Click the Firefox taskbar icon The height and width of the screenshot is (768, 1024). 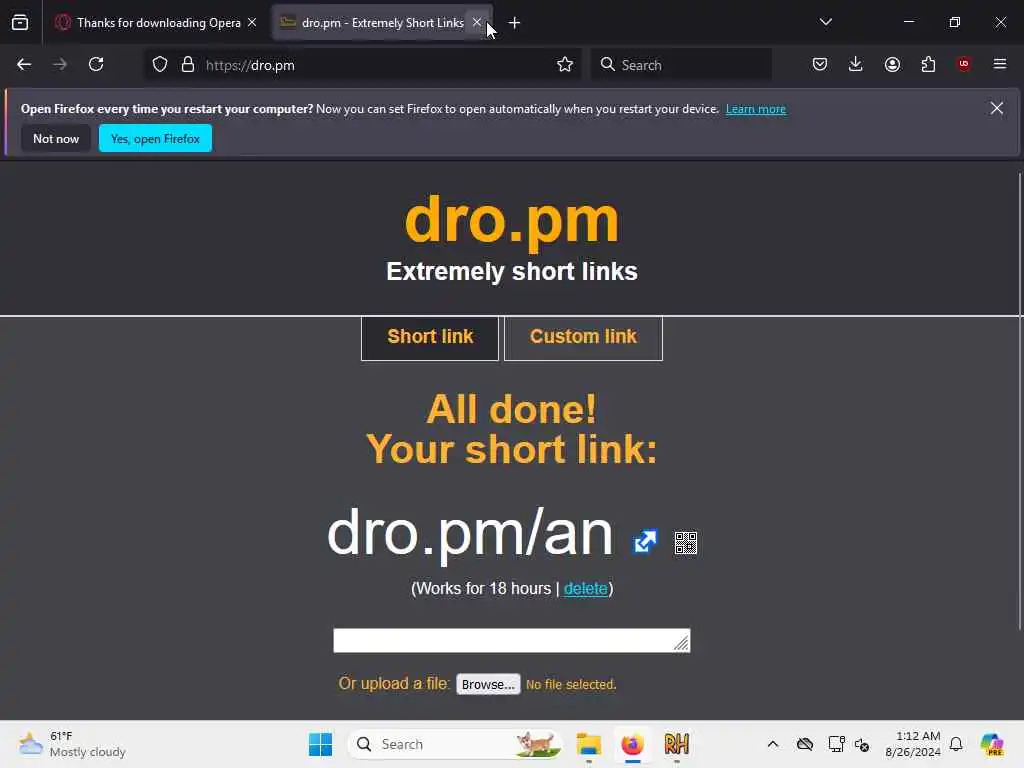632,744
